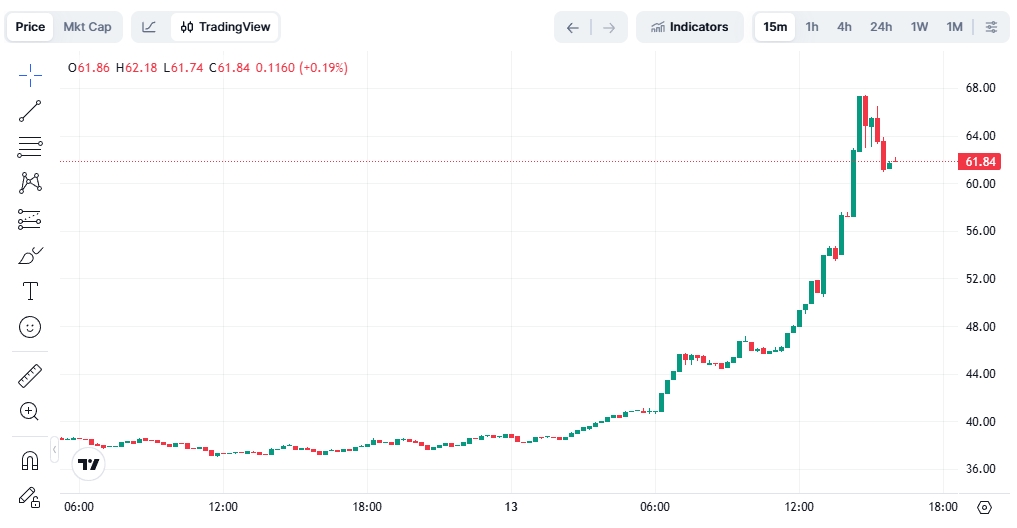Open the Fibonacci retracement tool
The height and width of the screenshot is (528, 1017).
(x=30, y=147)
